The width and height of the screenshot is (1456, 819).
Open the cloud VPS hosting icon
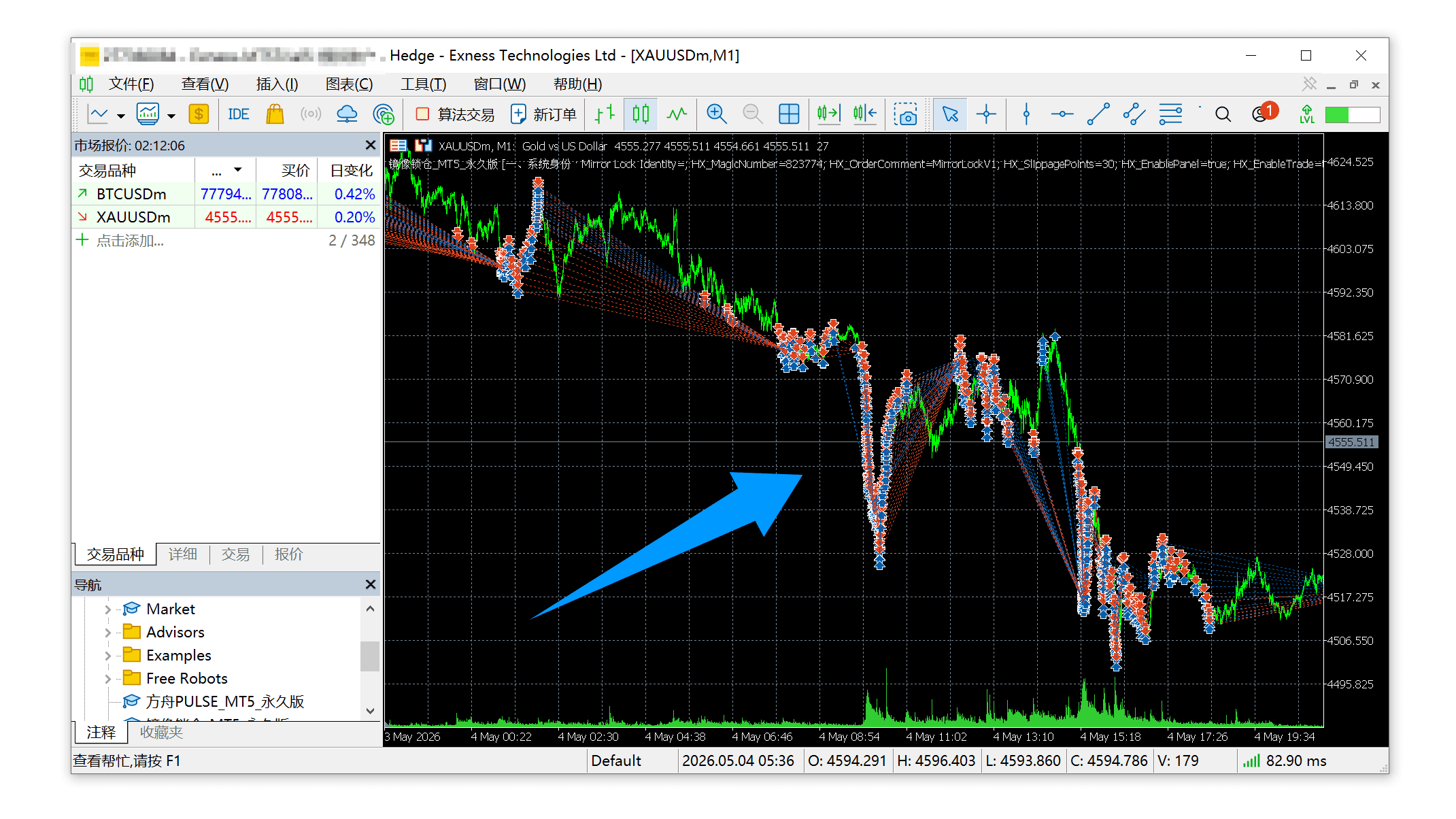[347, 114]
